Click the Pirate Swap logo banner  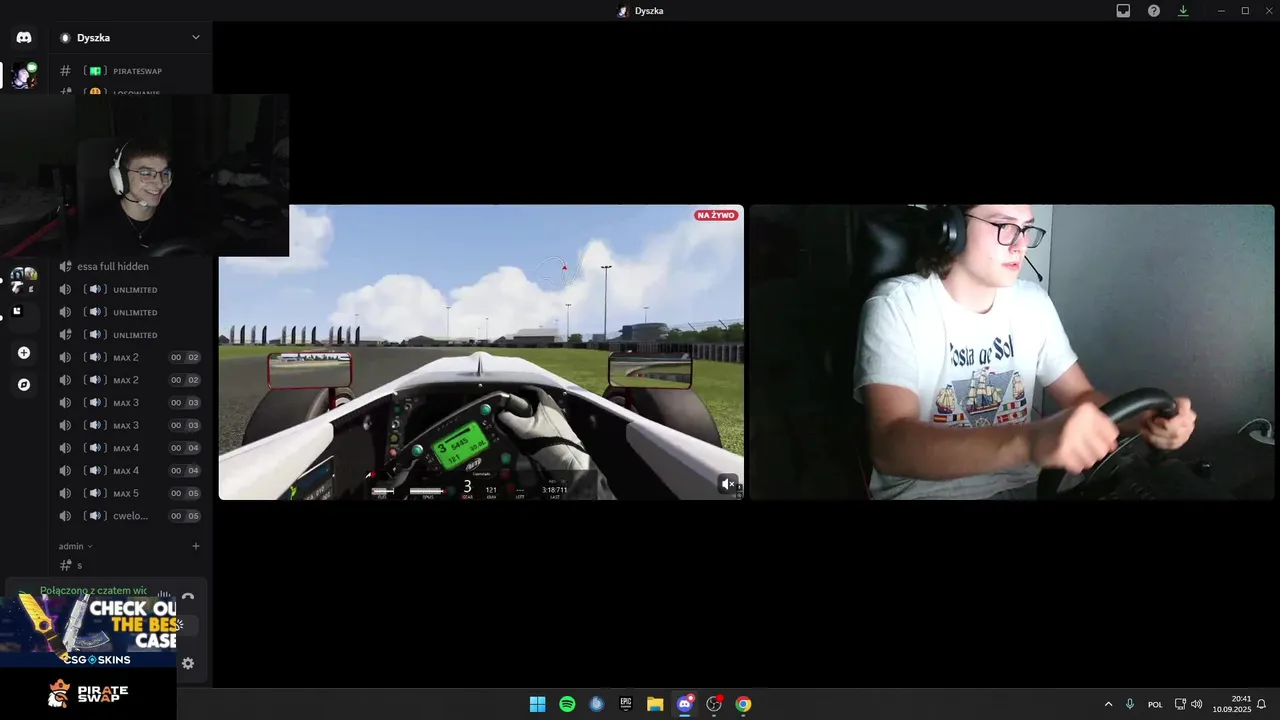(x=88, y=693)
